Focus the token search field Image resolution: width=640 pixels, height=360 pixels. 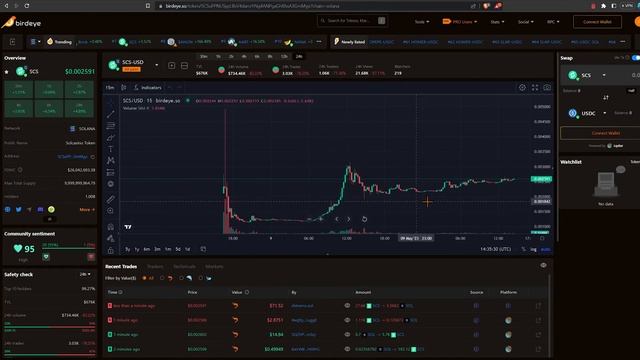coord(353,20)
